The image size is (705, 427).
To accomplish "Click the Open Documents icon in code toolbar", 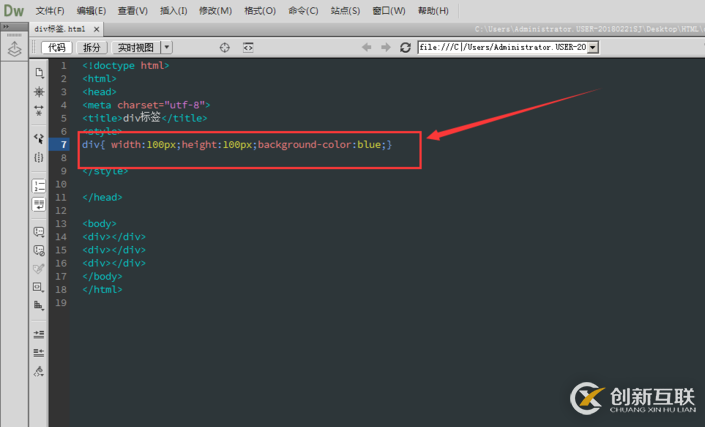I will pyautogui.click(x=39, y=73).
